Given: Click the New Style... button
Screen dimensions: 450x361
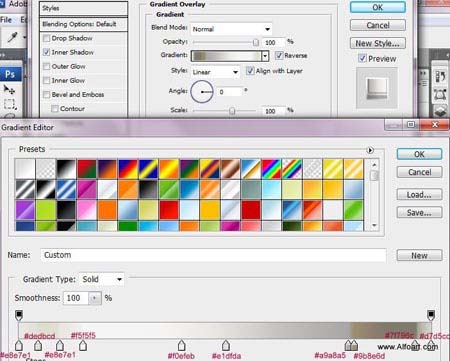Looking at the screenshot, I should [x=378, y=43].
